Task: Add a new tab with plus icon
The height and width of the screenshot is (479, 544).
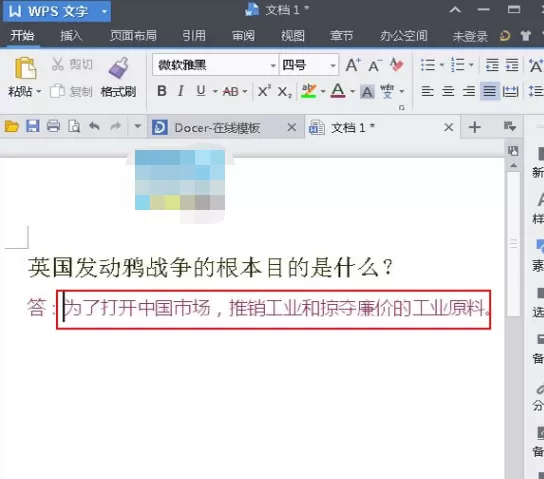Action: pyautogui.click(x=475, y=127)
